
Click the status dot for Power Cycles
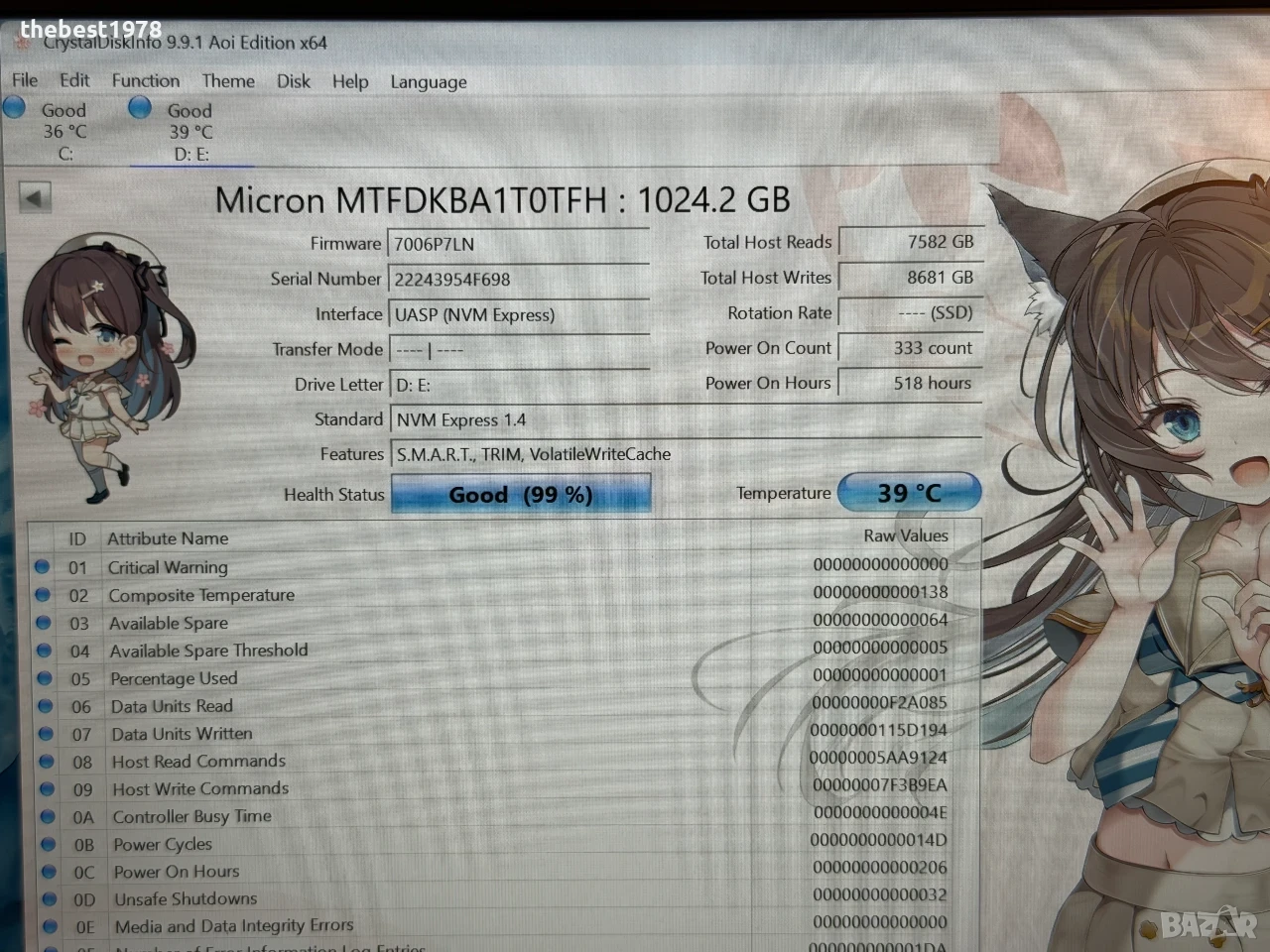point(49,845)
